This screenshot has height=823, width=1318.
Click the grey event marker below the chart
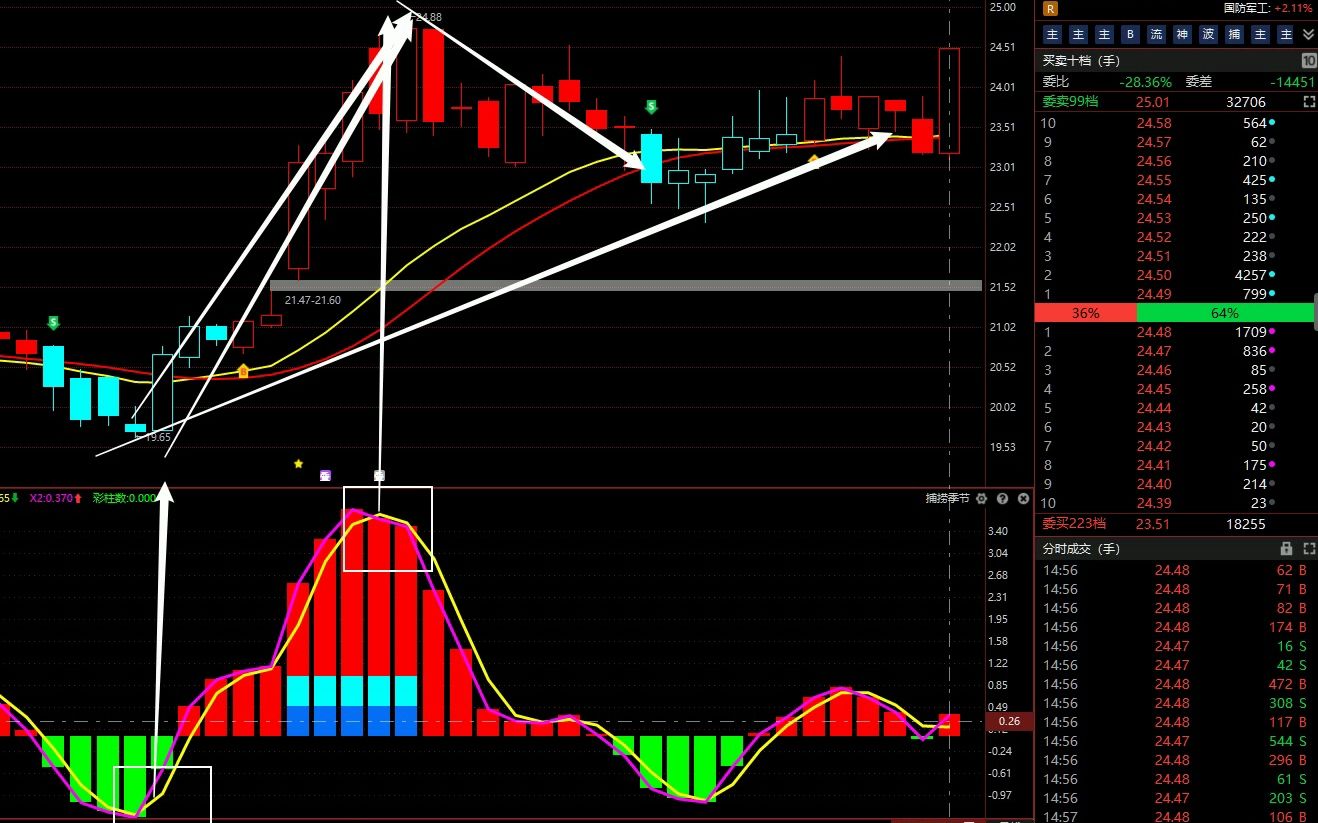click(x=379, y=475)
